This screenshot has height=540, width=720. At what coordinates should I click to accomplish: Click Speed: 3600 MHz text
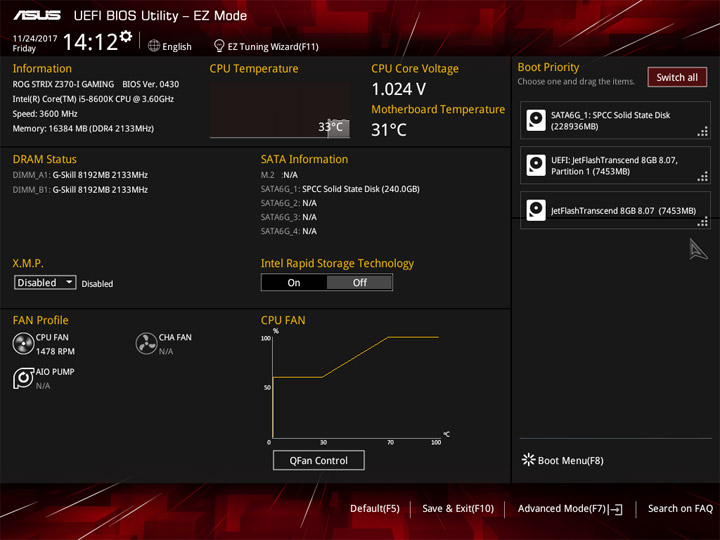45,114
